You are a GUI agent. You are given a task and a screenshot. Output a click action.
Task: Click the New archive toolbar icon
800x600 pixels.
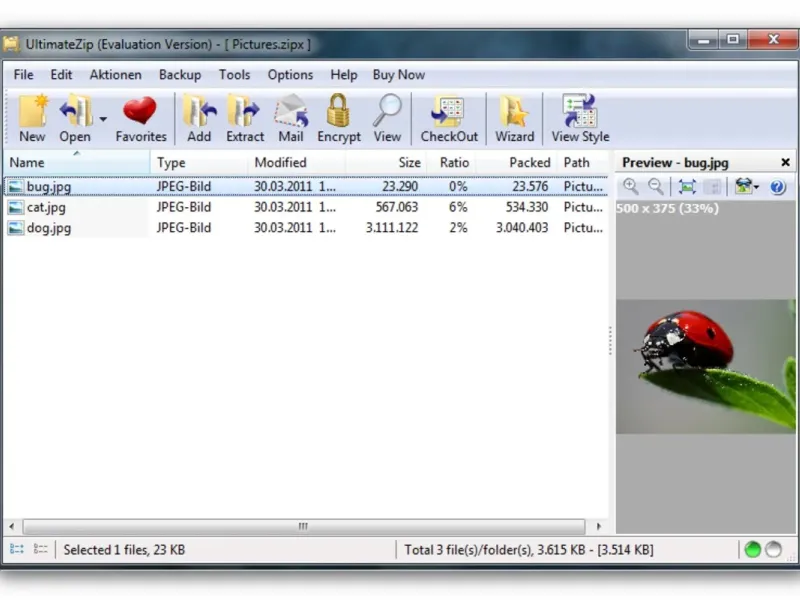pos(33,110)
